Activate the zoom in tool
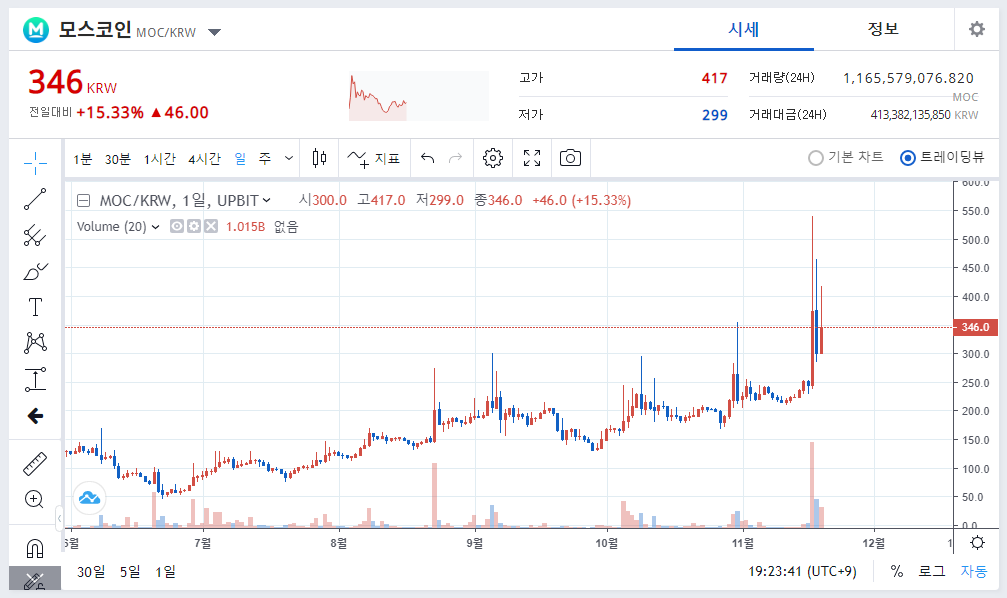The width and height of the screenshot is (1007, 598). [34, 499]
